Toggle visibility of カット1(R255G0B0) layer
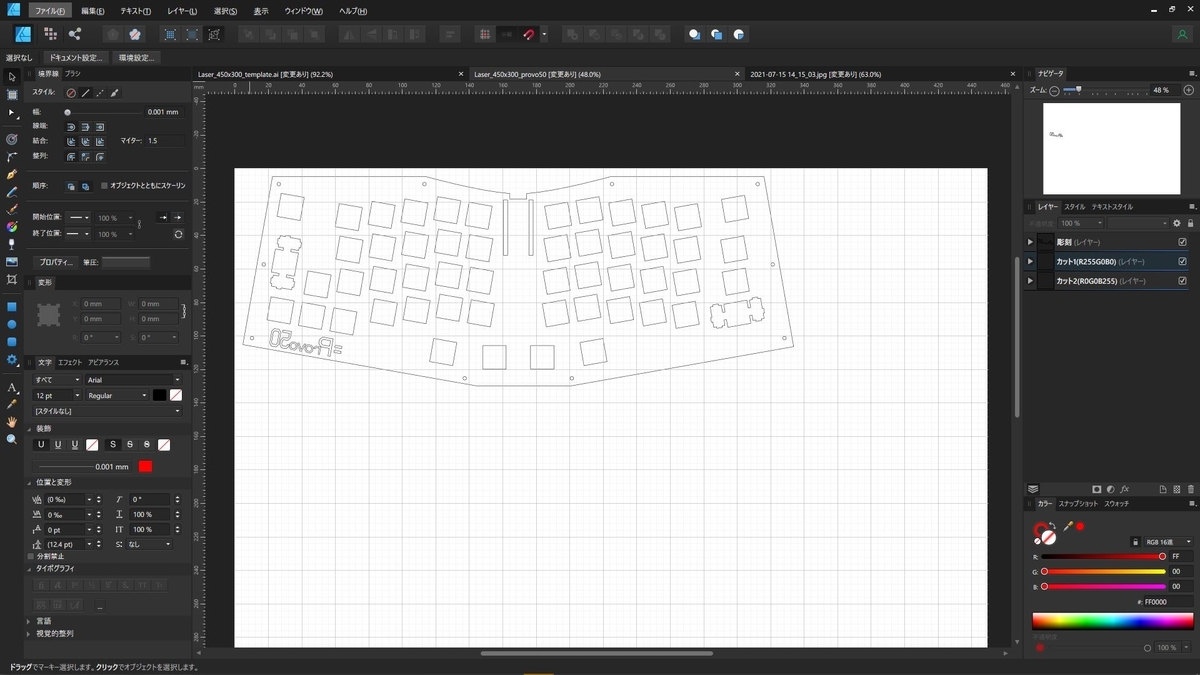1200x675 pixels. click(1182, 262)
